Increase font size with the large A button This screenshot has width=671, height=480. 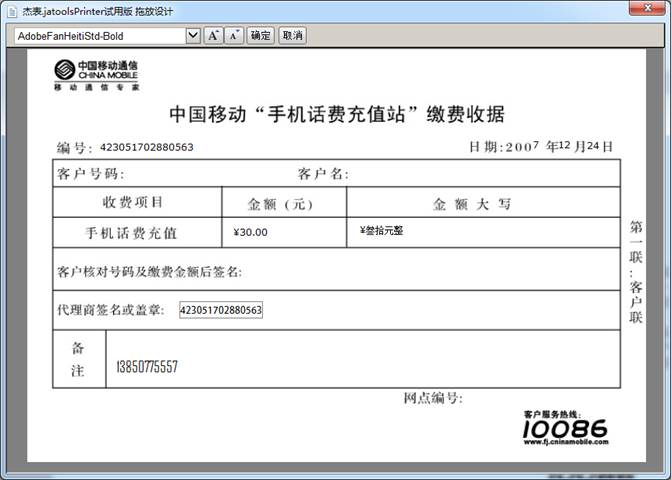pos(213,36)
